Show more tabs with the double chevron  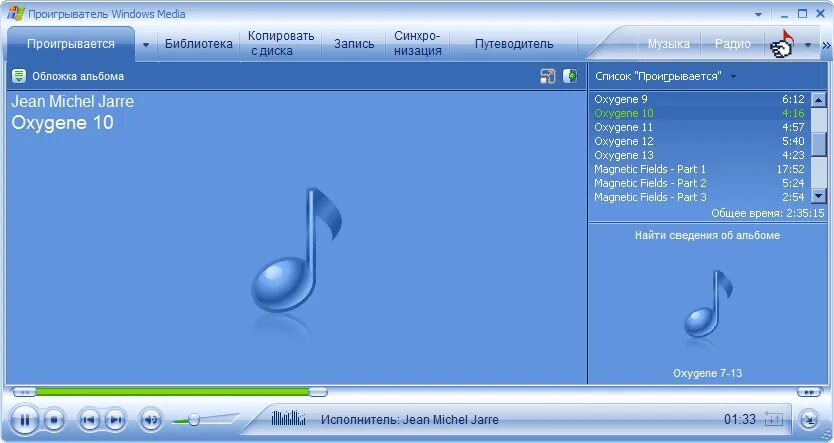point(826,46)
